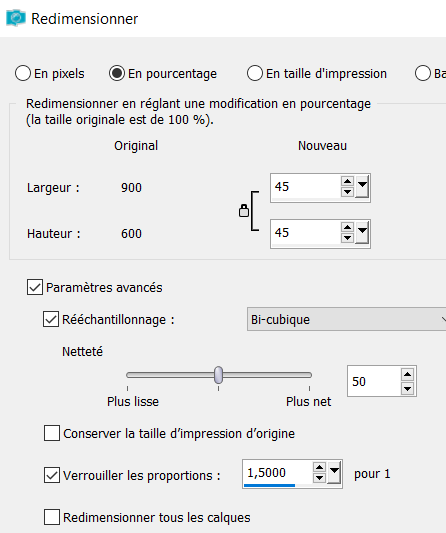
Task: Click the Largeur percentage input field
Action: [306, 187]
